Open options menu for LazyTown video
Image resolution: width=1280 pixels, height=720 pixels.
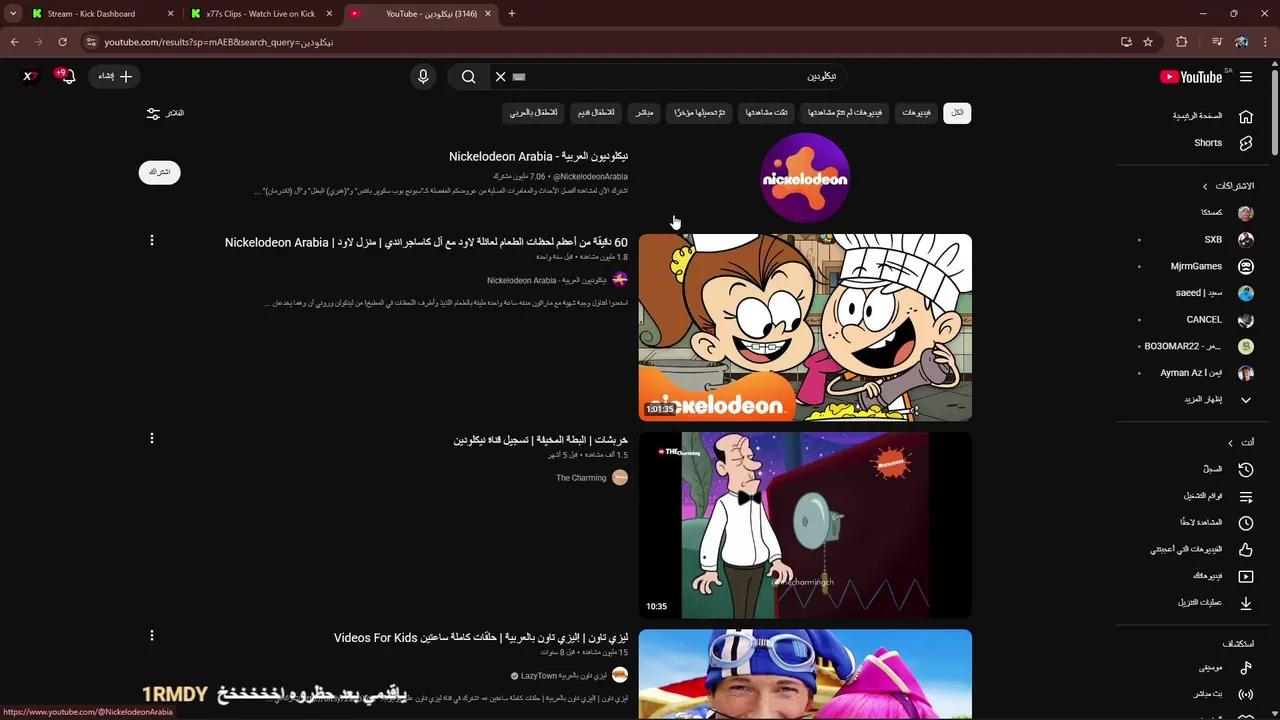tap(152, 635)
